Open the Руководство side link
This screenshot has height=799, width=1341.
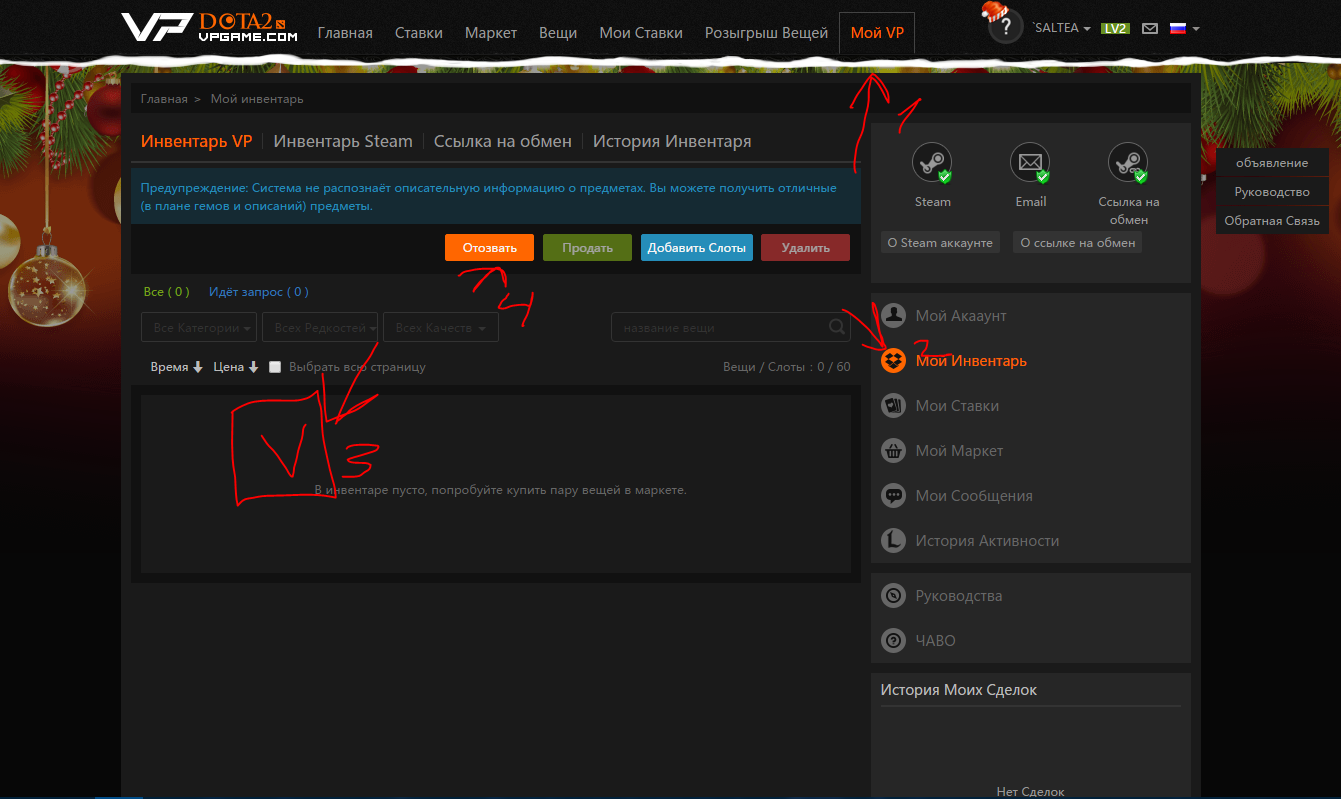(1272, 192)
